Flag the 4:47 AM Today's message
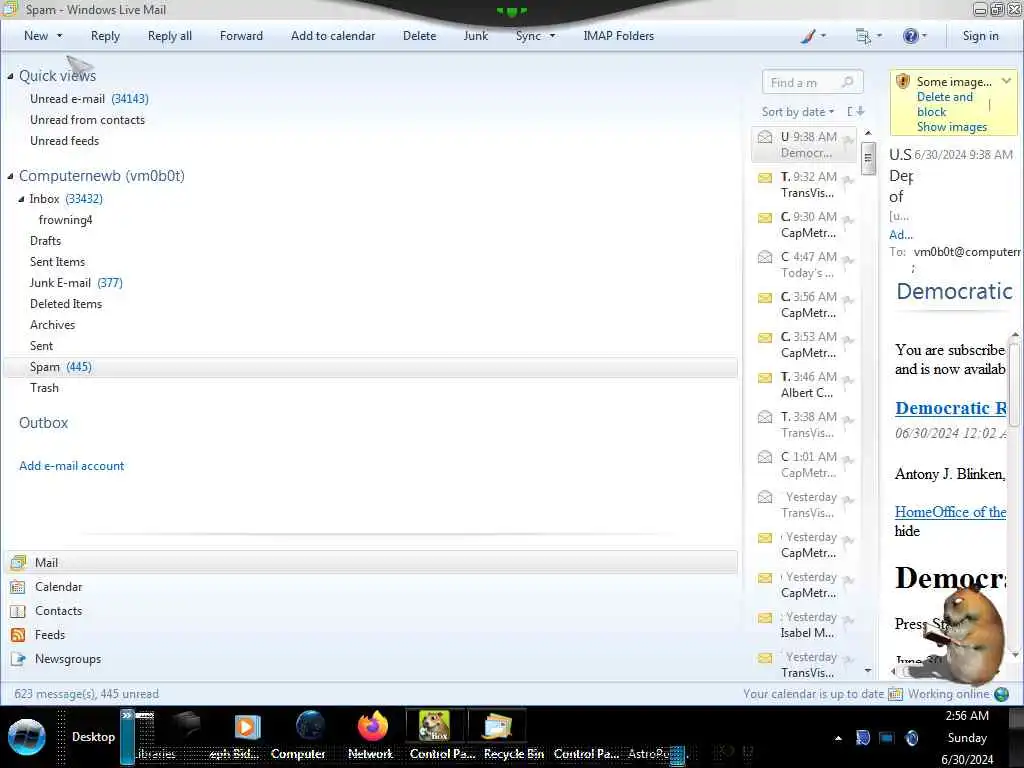 [x=848, y=261]
